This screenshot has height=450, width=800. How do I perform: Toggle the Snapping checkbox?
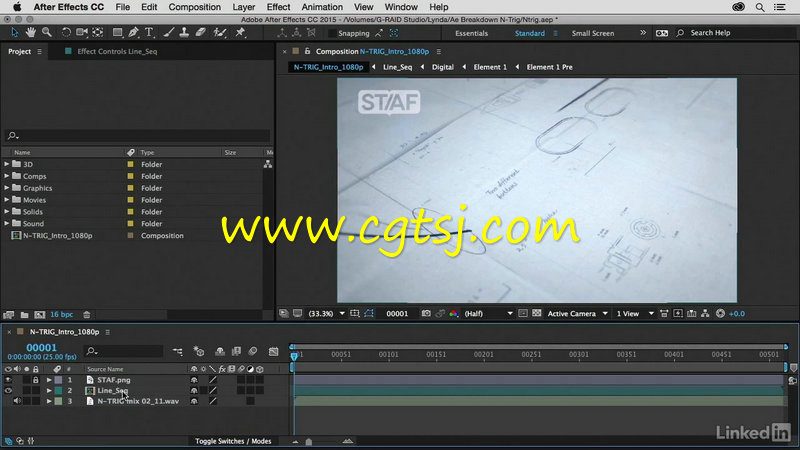pos(333,33)
